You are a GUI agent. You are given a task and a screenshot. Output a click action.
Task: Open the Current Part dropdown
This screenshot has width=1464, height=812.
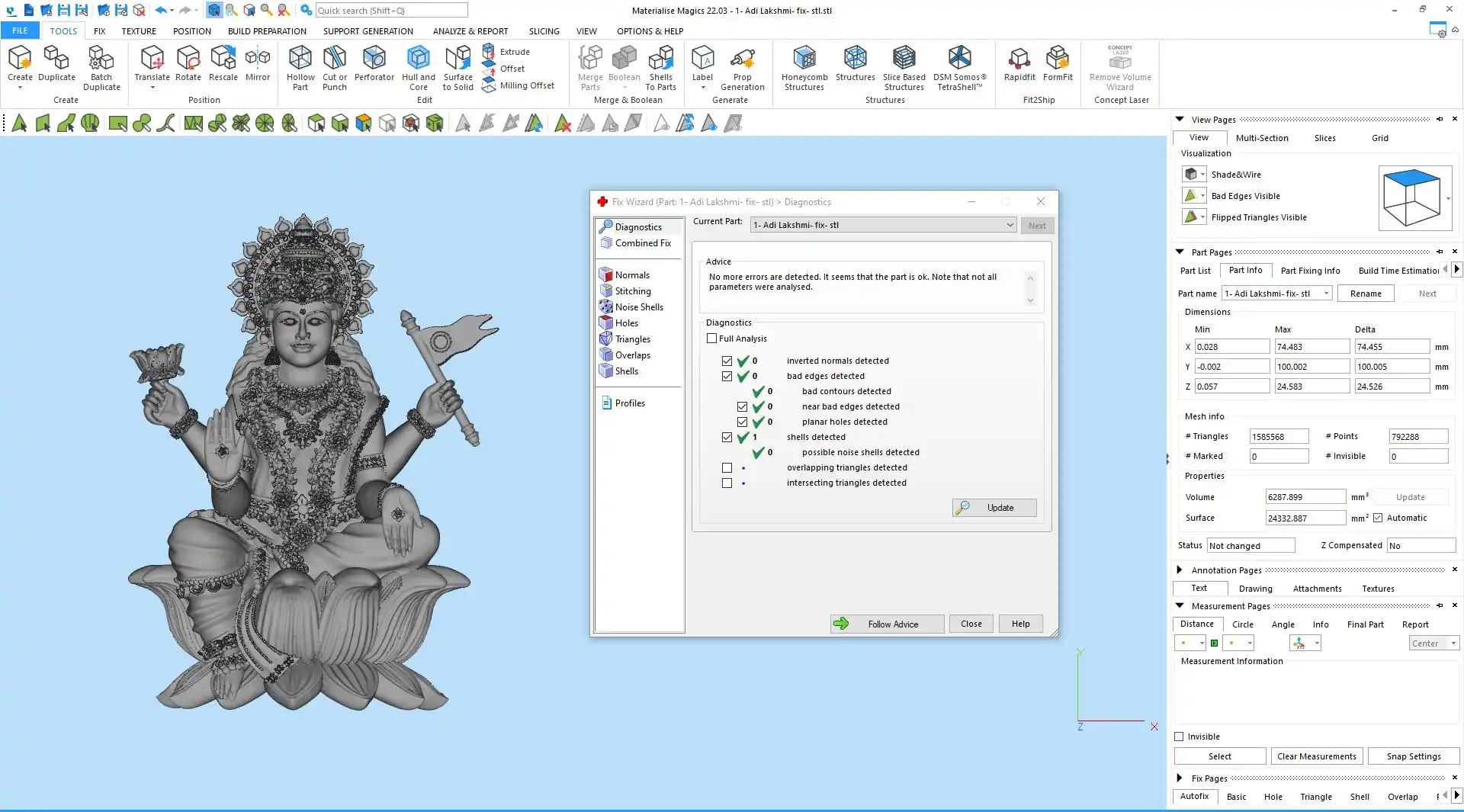(1010, 225)
